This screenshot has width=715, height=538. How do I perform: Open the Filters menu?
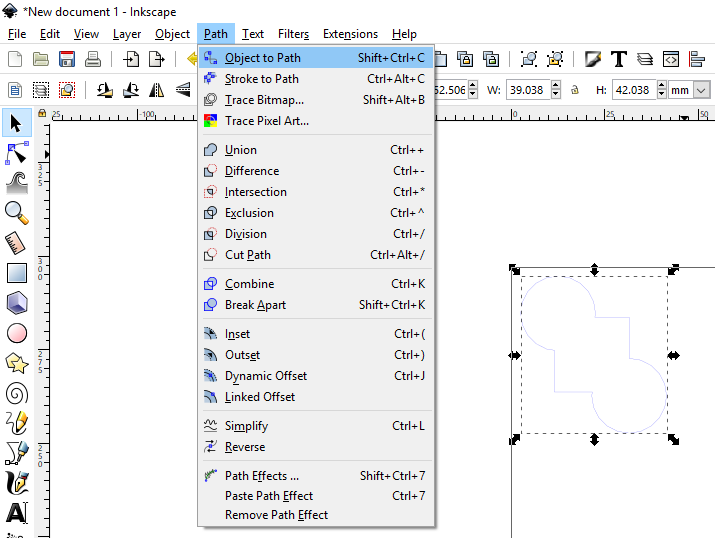pos(293,34)
